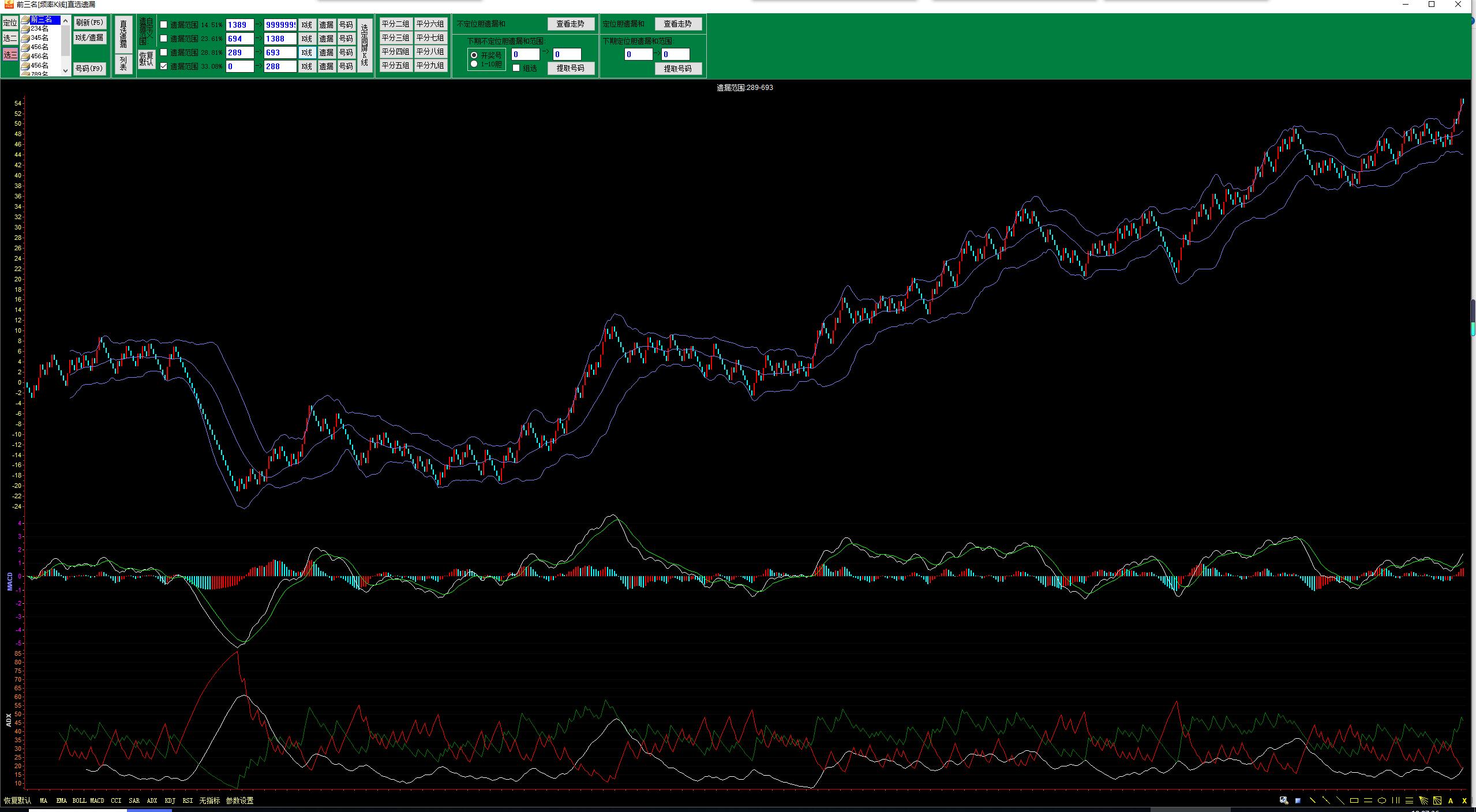Select the yellow A text tool
The width and height of the screenshot is (1476, 812).
point(1451,800)
